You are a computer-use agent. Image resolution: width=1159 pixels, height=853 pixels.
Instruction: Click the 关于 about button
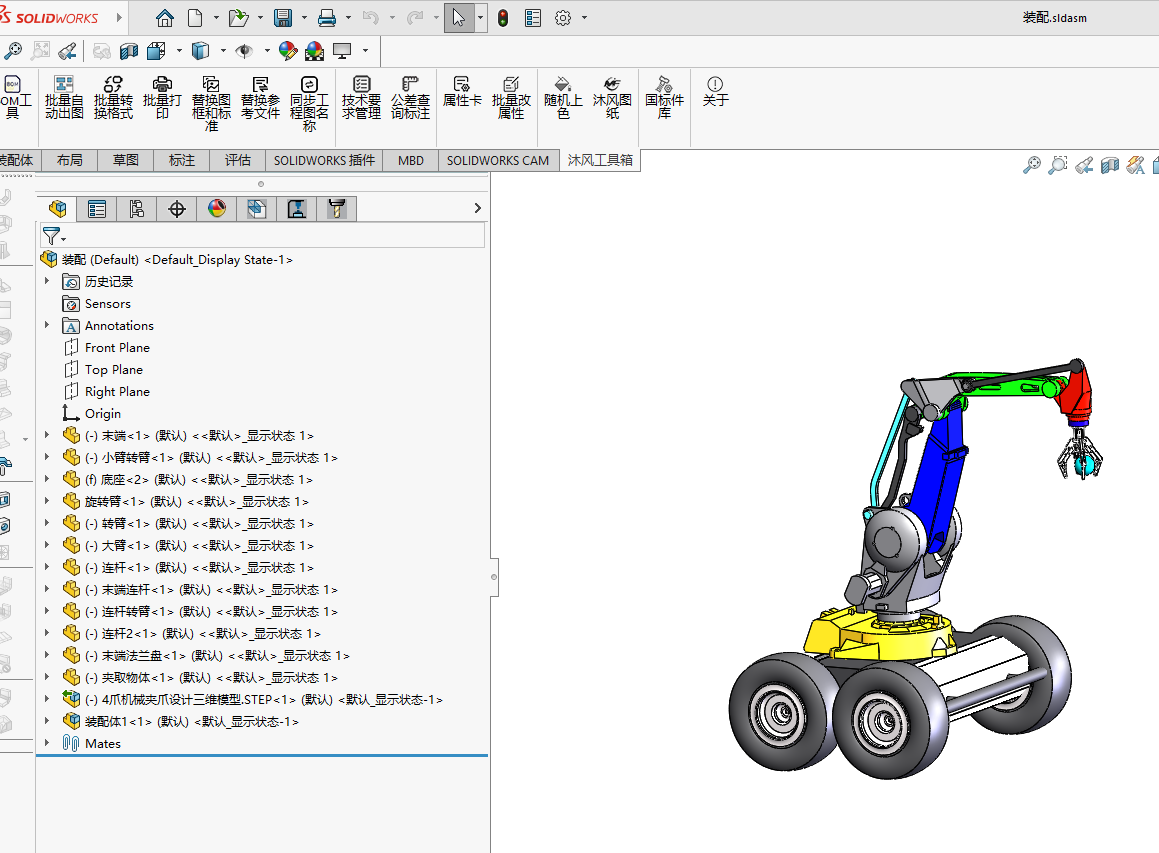[715, 91]
